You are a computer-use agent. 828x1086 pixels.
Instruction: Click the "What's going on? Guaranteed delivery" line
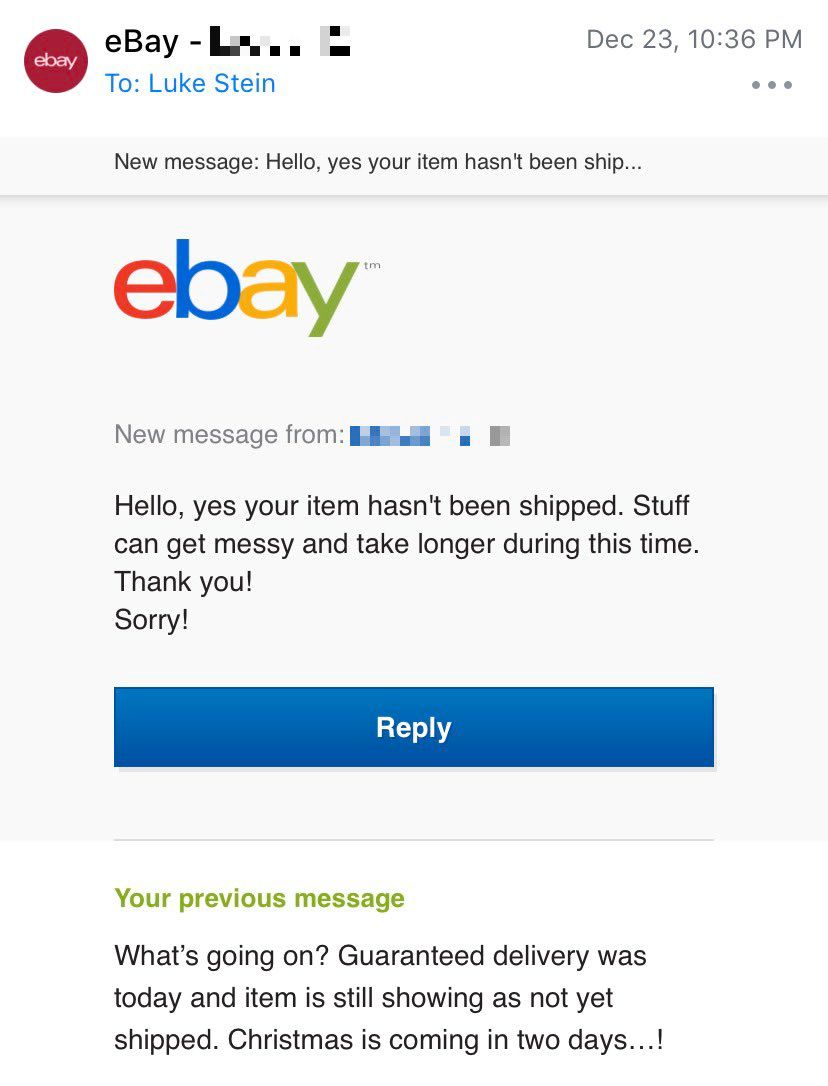coord(380,956)
